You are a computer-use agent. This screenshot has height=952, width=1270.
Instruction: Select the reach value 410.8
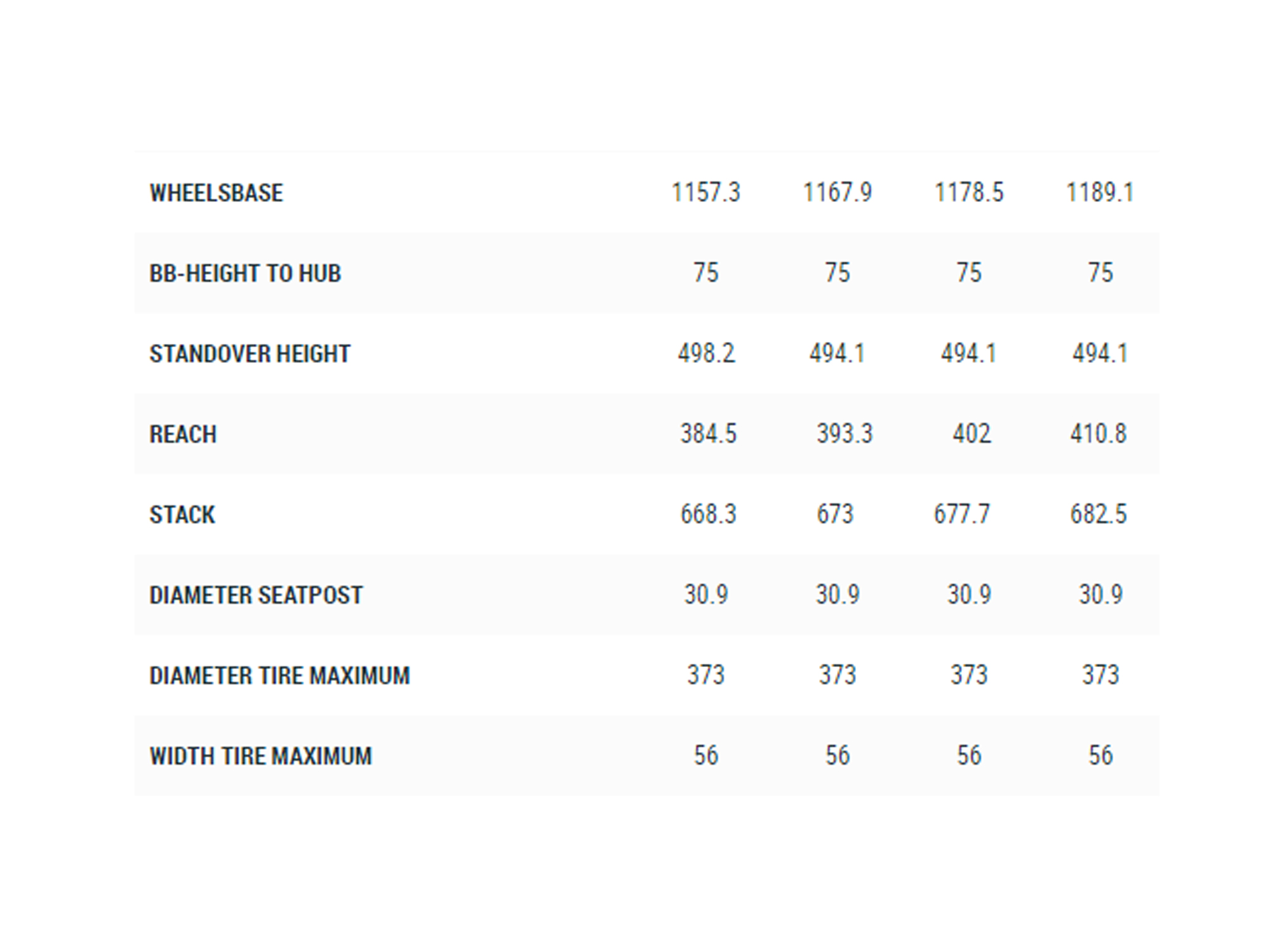(1098, 434)
